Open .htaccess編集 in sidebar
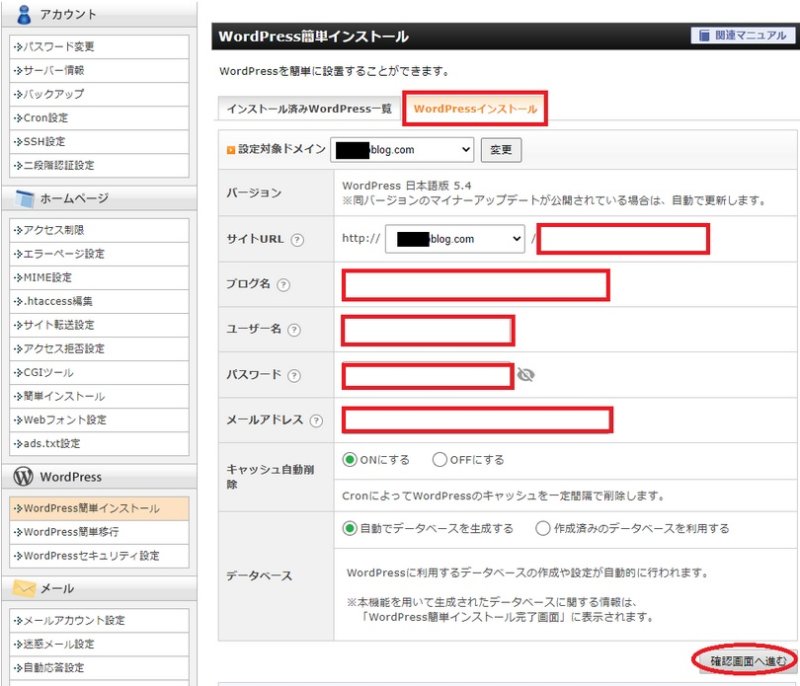800x686 pixels. tap(99, 301)
